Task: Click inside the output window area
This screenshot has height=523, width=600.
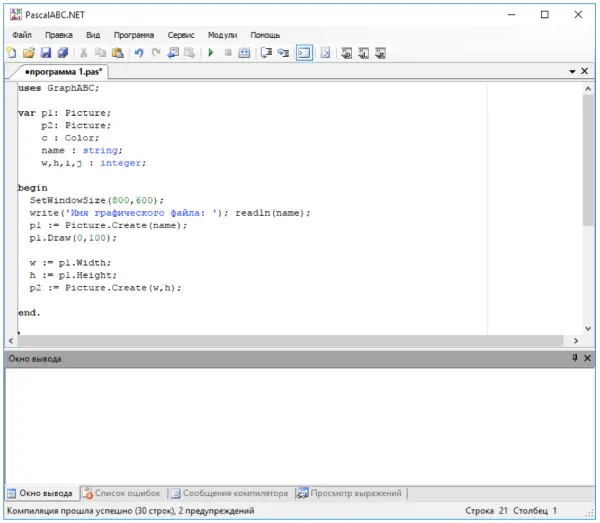Action: click(x=300, y=427)
